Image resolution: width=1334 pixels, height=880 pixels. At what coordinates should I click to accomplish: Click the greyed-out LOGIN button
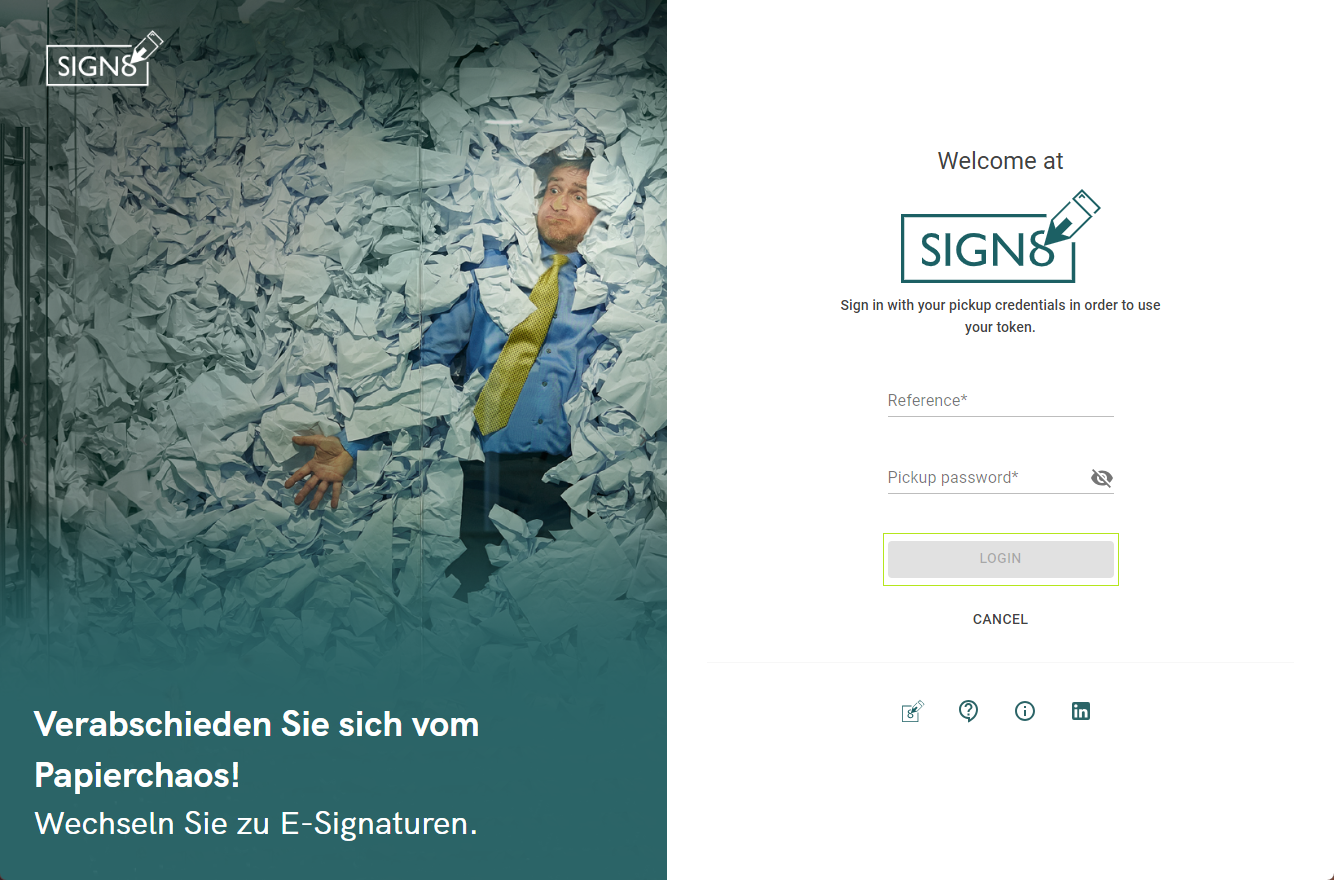(x=1000, y=559)
